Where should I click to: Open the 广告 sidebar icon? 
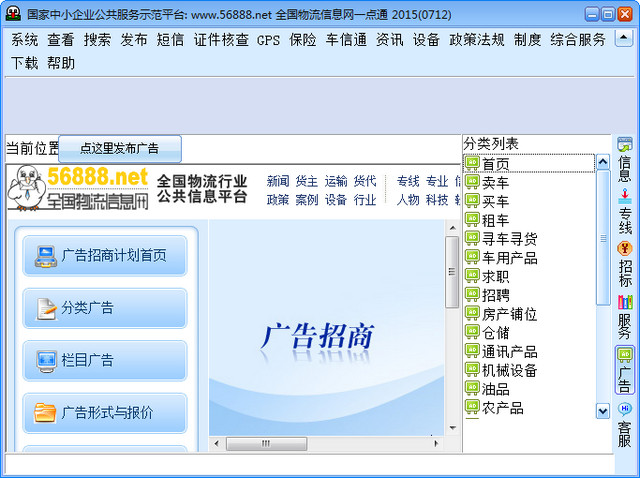pyautogui.click(x=624, y=370)
